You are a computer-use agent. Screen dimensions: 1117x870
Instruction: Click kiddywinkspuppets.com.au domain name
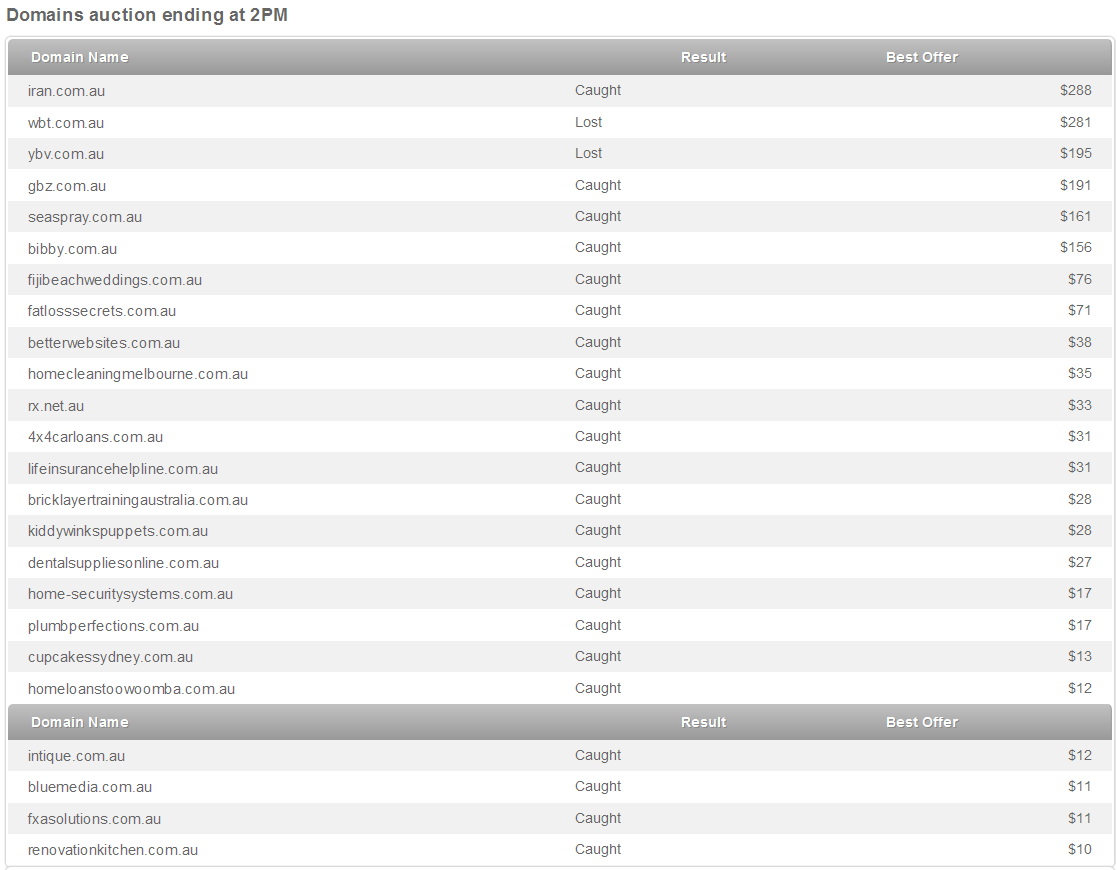pyautogui.click(x=118, y=532)
